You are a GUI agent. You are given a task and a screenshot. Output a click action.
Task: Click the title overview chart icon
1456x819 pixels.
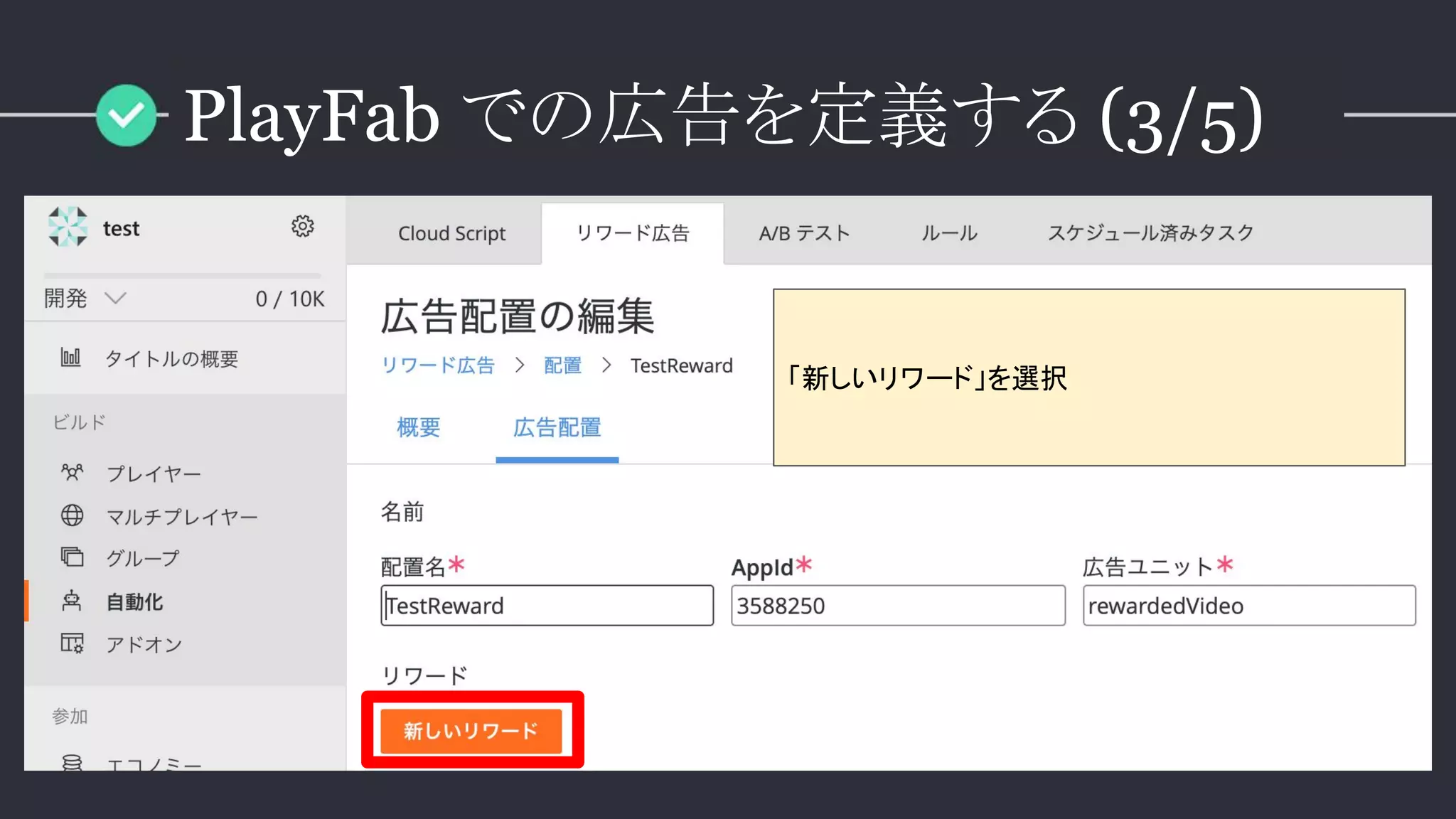[x=70, y=357]
